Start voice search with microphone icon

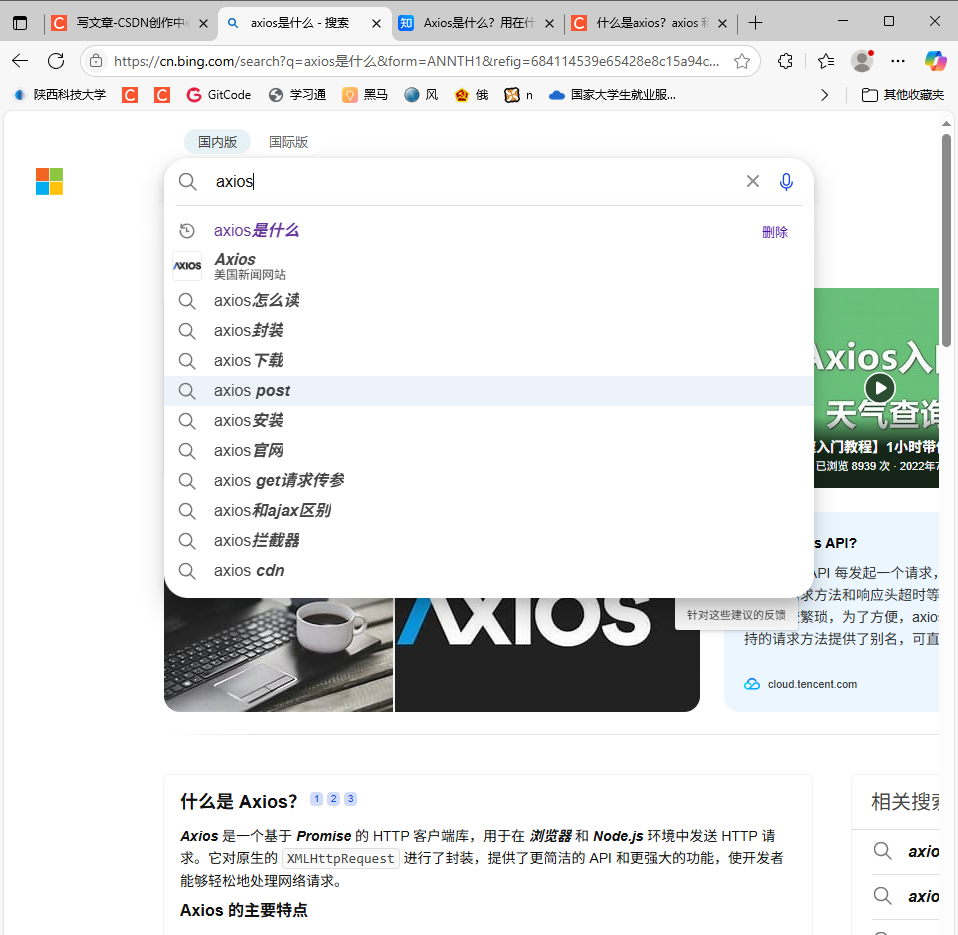(786, 182)
